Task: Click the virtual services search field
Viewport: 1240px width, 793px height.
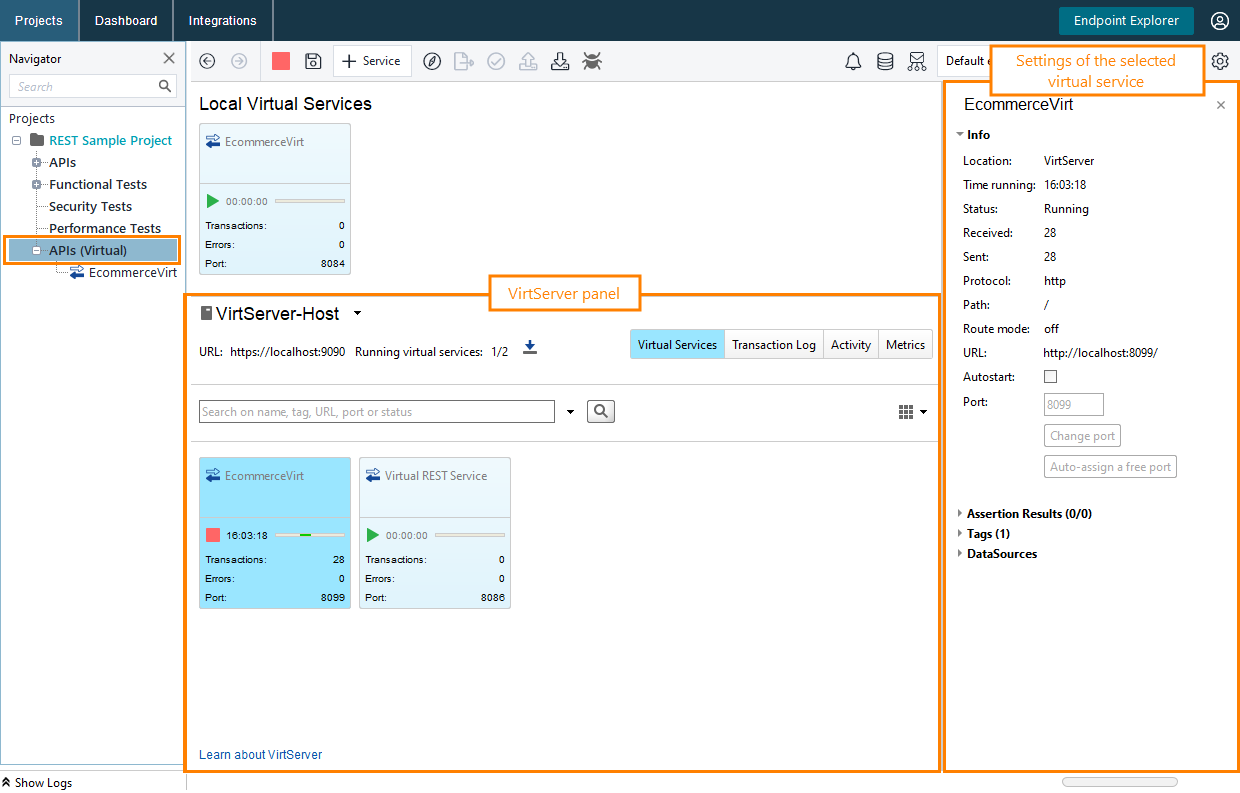Action: (376, 412)
